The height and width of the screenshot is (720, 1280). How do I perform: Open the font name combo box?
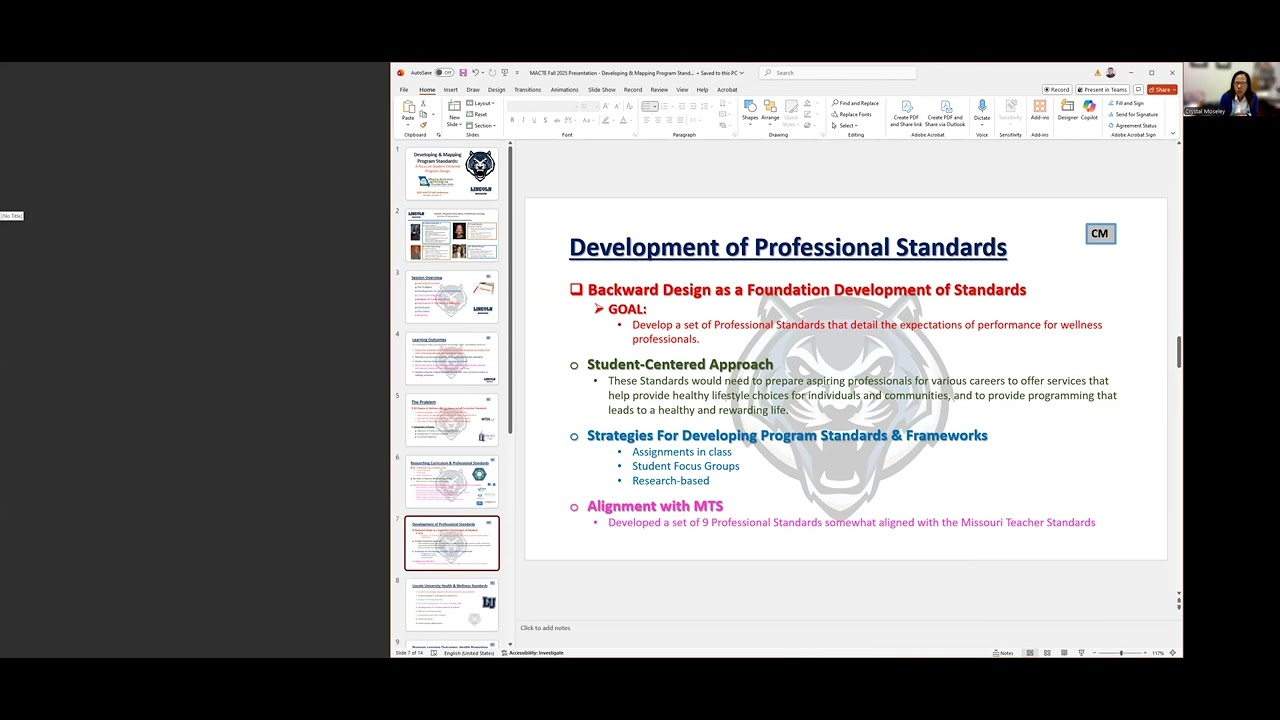point(545,106)
